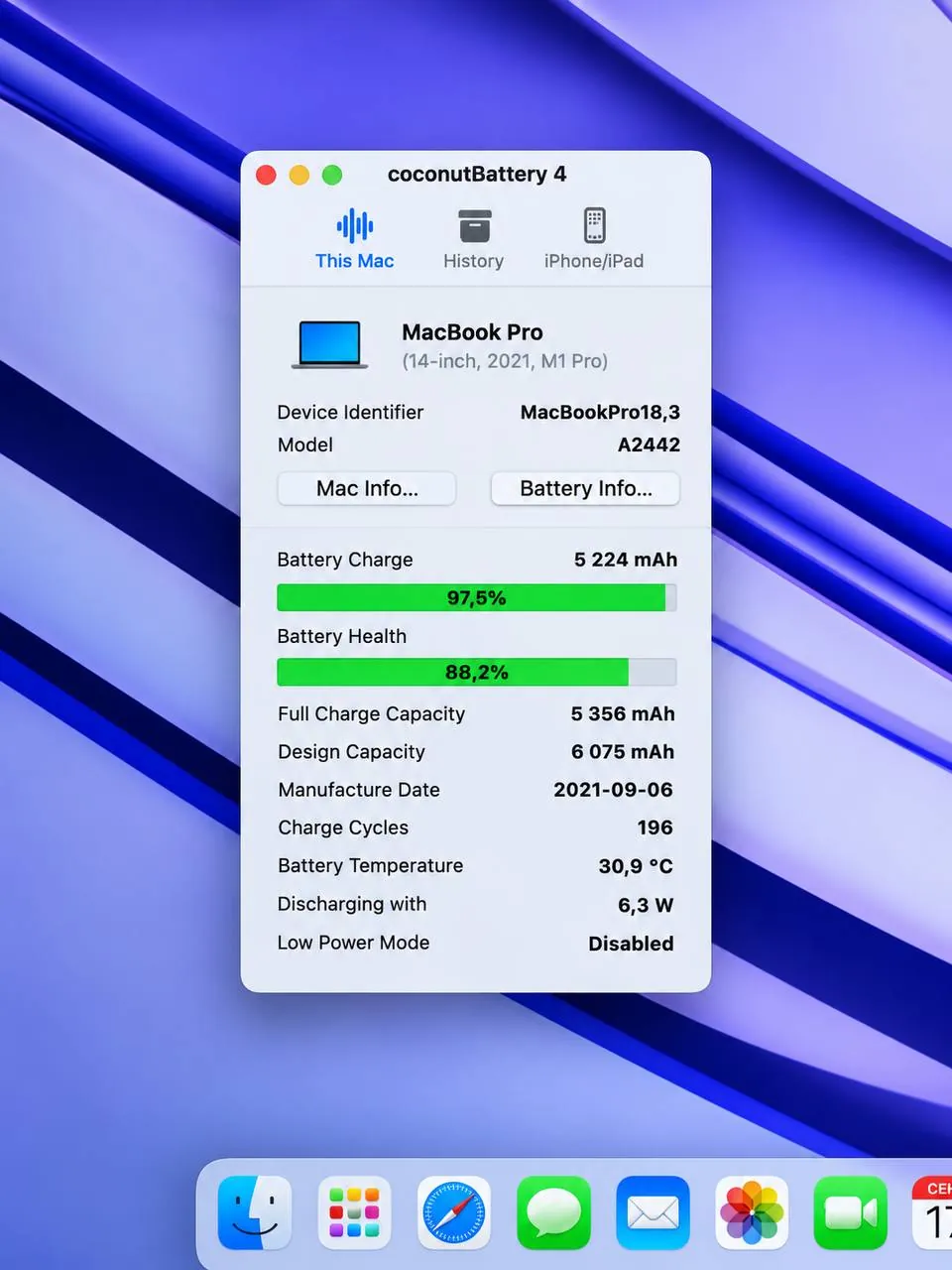Click the Design Capacity label
Image resolution: width=952 pixels, height=1270 pixels.
tap(351, 752)
